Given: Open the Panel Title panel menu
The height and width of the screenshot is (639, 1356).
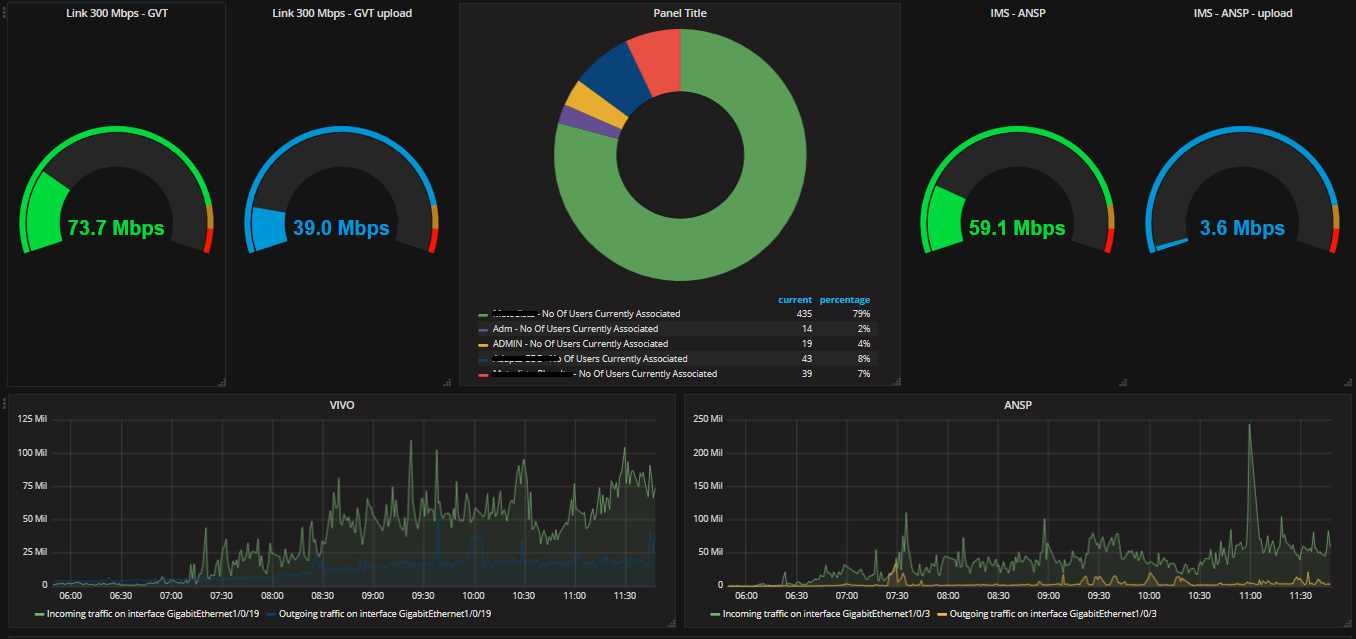Looking at the screenshot, I should click(680, 13).
